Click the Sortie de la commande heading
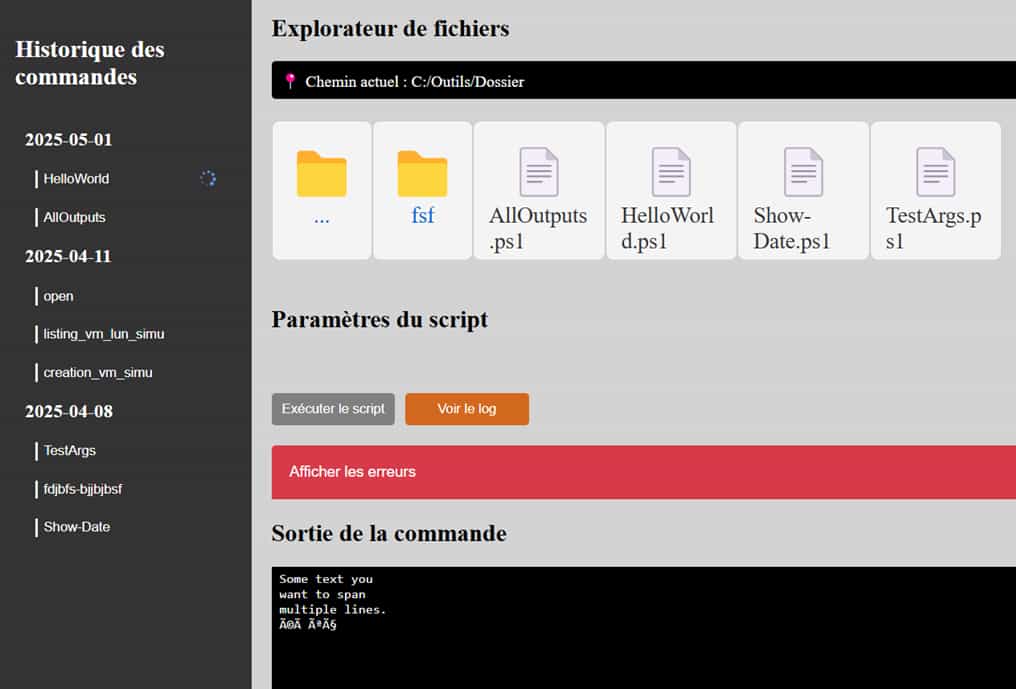Screen dimensions: 1016x689 click(389, 533)
